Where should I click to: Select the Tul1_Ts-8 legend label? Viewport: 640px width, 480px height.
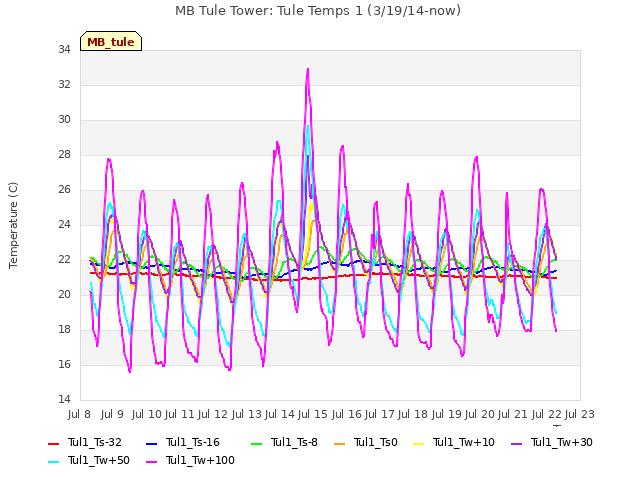point(294,442)
